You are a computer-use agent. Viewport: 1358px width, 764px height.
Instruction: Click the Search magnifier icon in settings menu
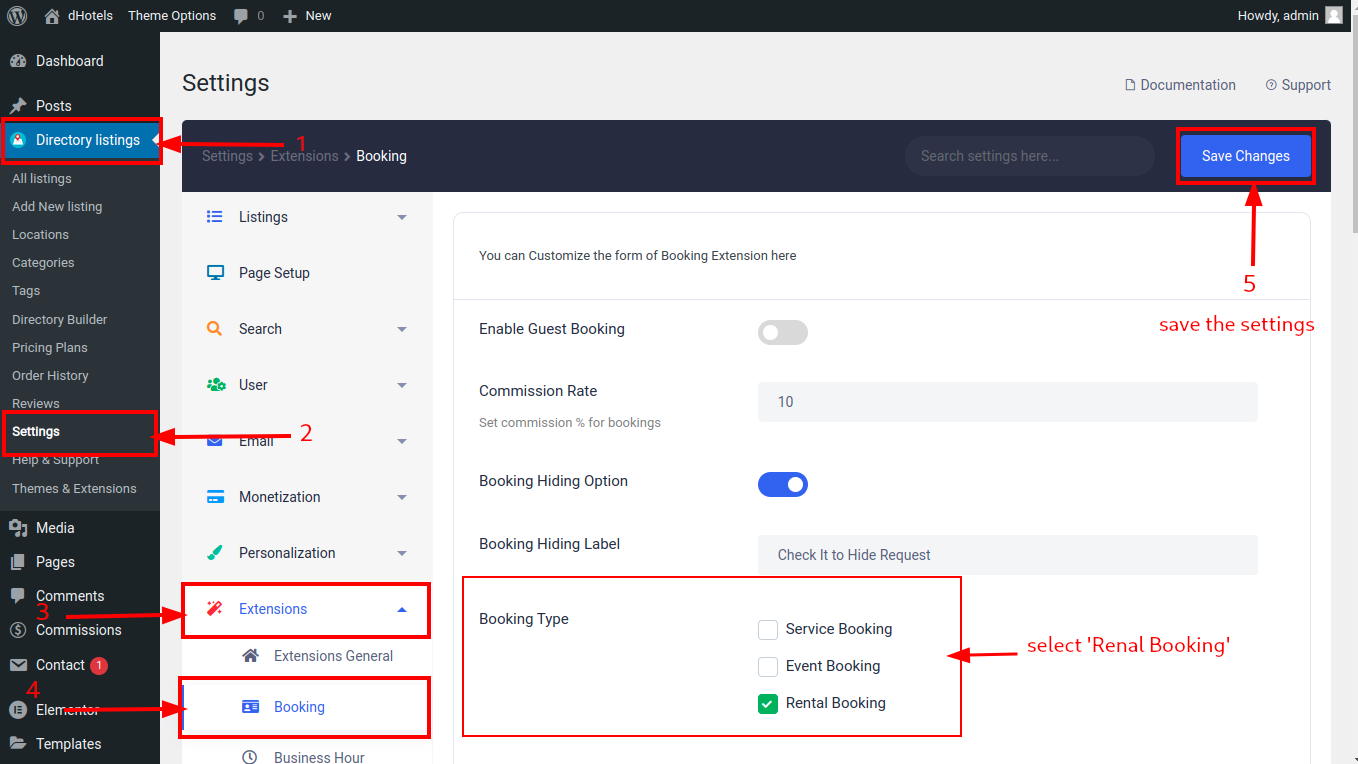pos(214,329)
